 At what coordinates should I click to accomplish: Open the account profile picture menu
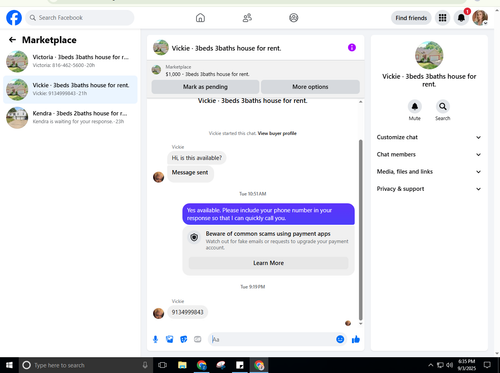click(x=480, y=18)
